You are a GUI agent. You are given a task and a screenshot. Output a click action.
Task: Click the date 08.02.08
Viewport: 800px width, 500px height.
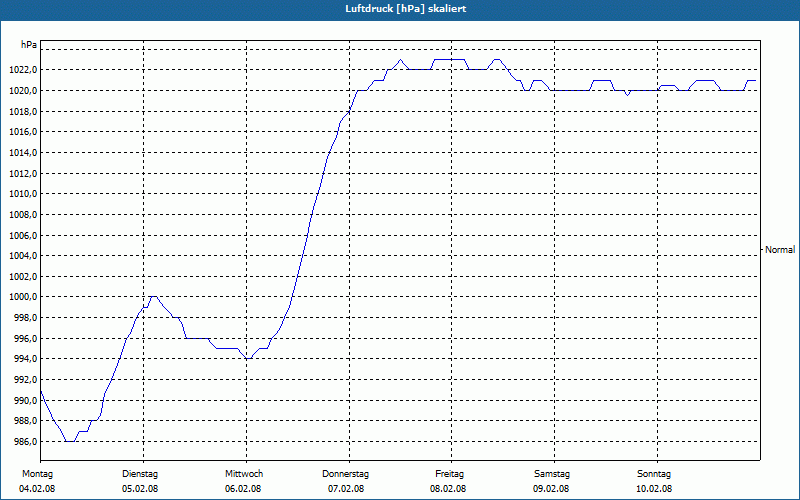(448, 489)
